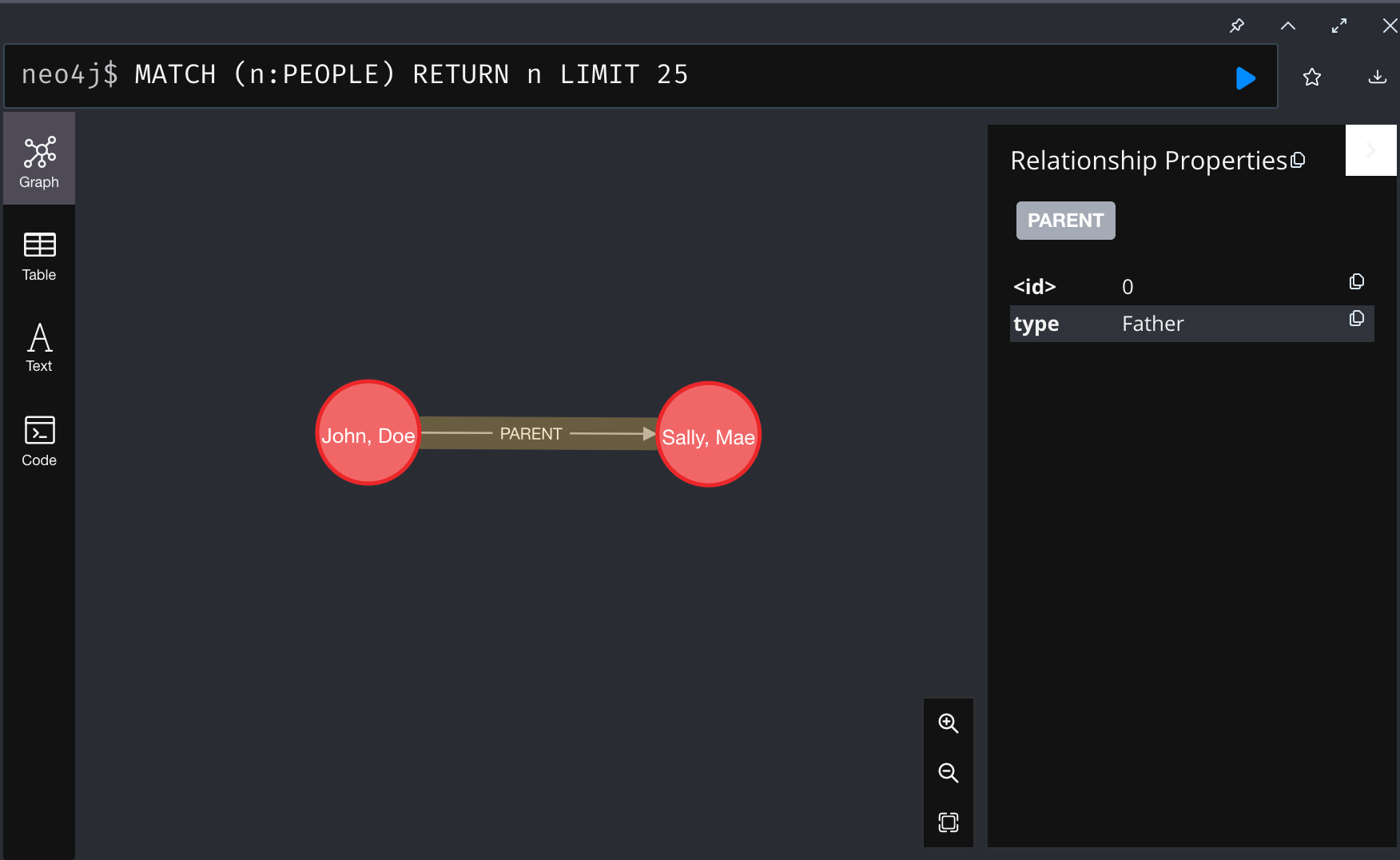Save query to favorites with star icon
Viewport: 1400px width, 860px height.
[1312, 78]
